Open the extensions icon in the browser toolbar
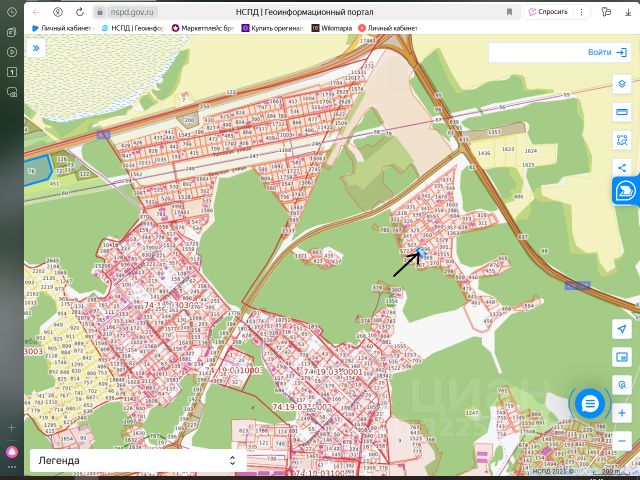640x480 pixels. coord(606,12)
